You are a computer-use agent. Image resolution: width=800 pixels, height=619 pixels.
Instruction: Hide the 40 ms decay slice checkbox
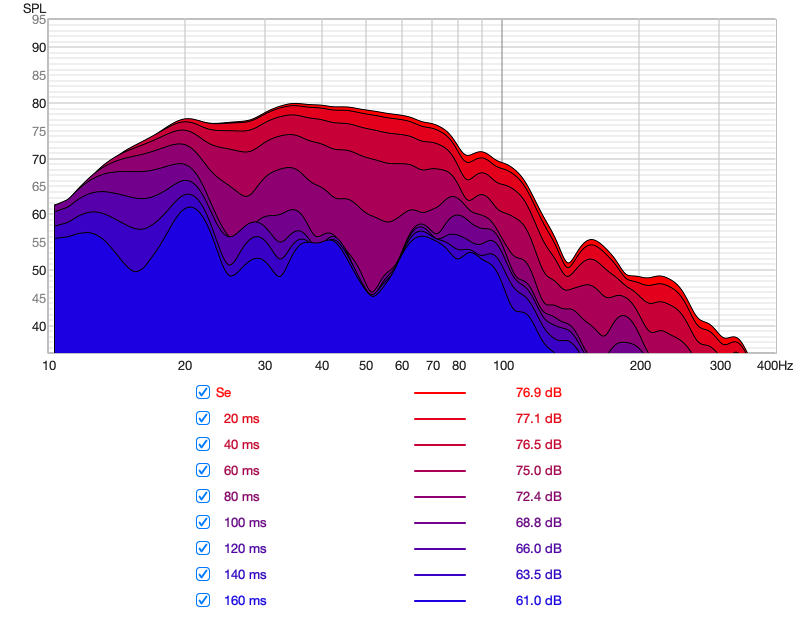tap(203, 444)
